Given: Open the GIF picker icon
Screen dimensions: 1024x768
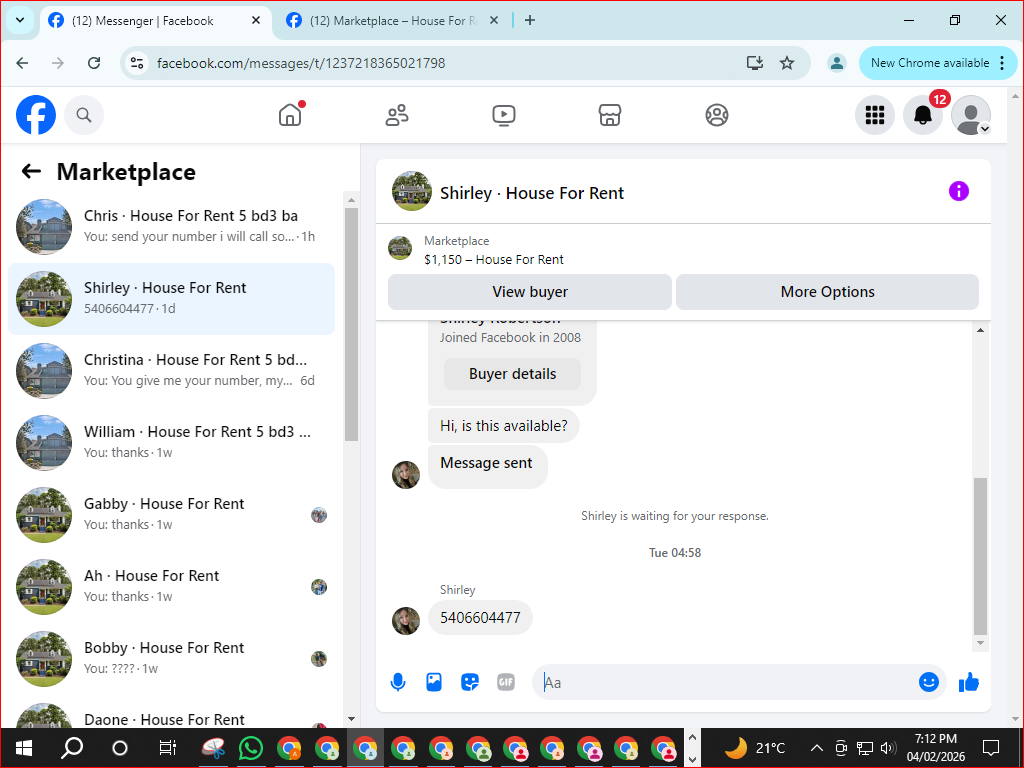Looking at the screenshot, I should click(506, 682).
